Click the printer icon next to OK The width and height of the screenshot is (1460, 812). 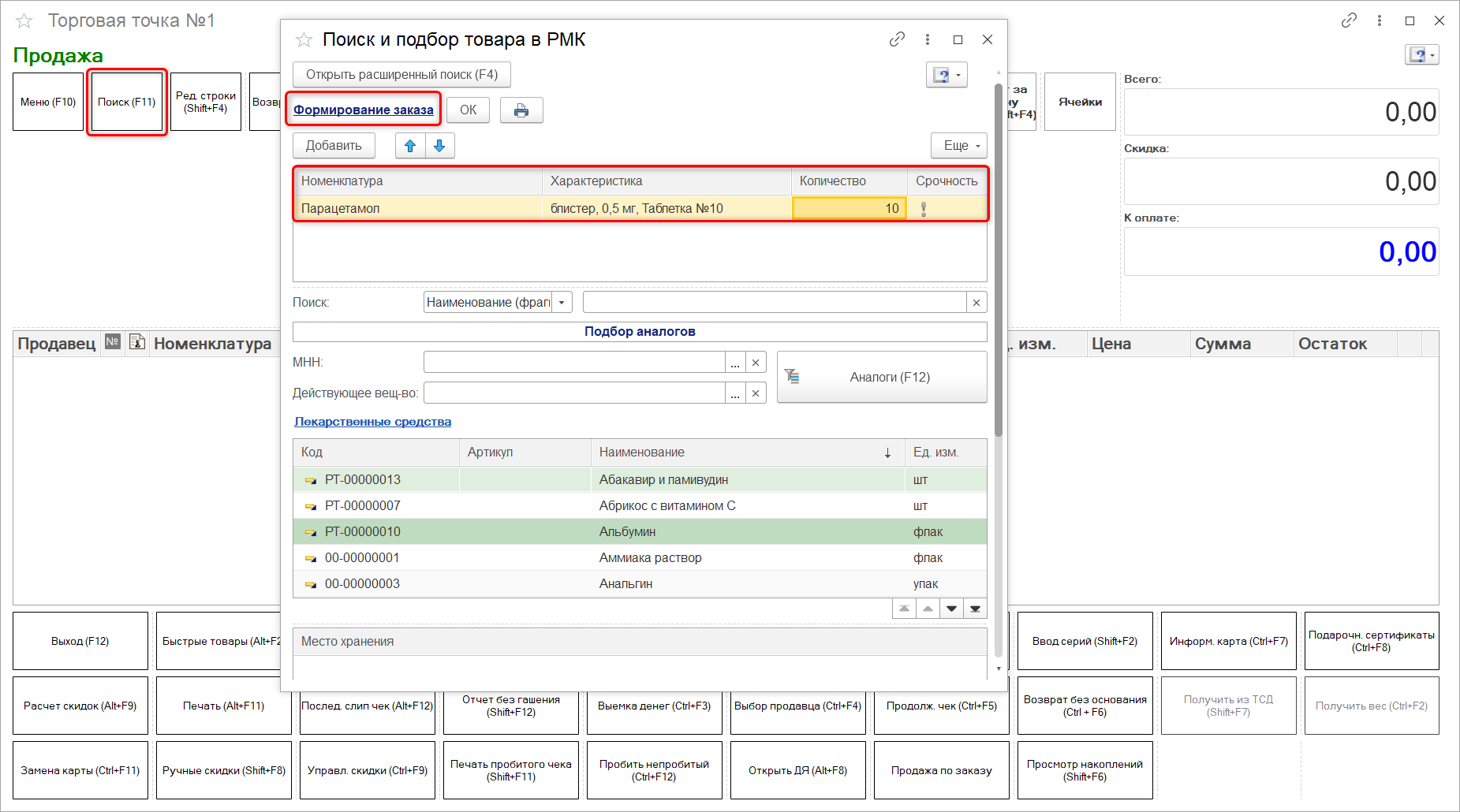coord(521,110)
